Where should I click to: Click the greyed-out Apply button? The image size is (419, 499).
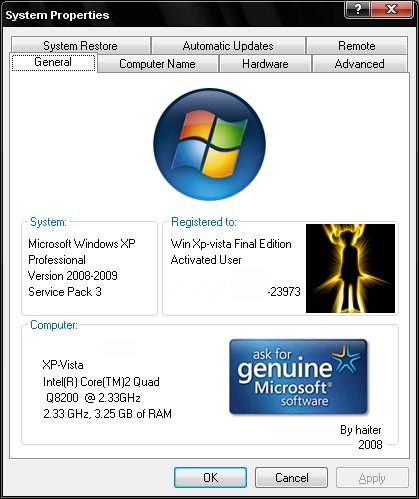pyautogui.click(x=372, y=478)
